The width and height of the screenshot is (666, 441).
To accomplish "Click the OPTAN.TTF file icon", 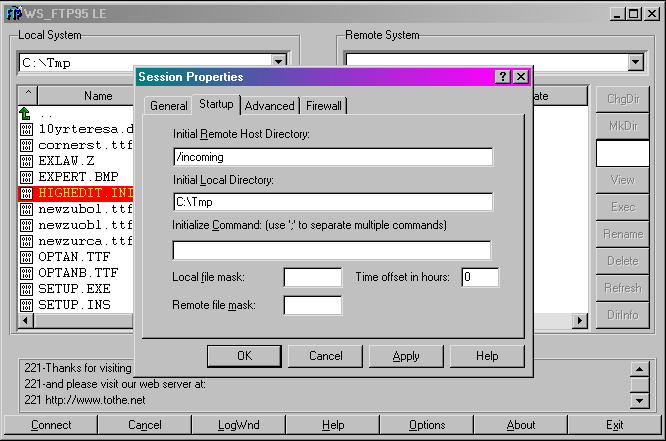I will [26, 257].
